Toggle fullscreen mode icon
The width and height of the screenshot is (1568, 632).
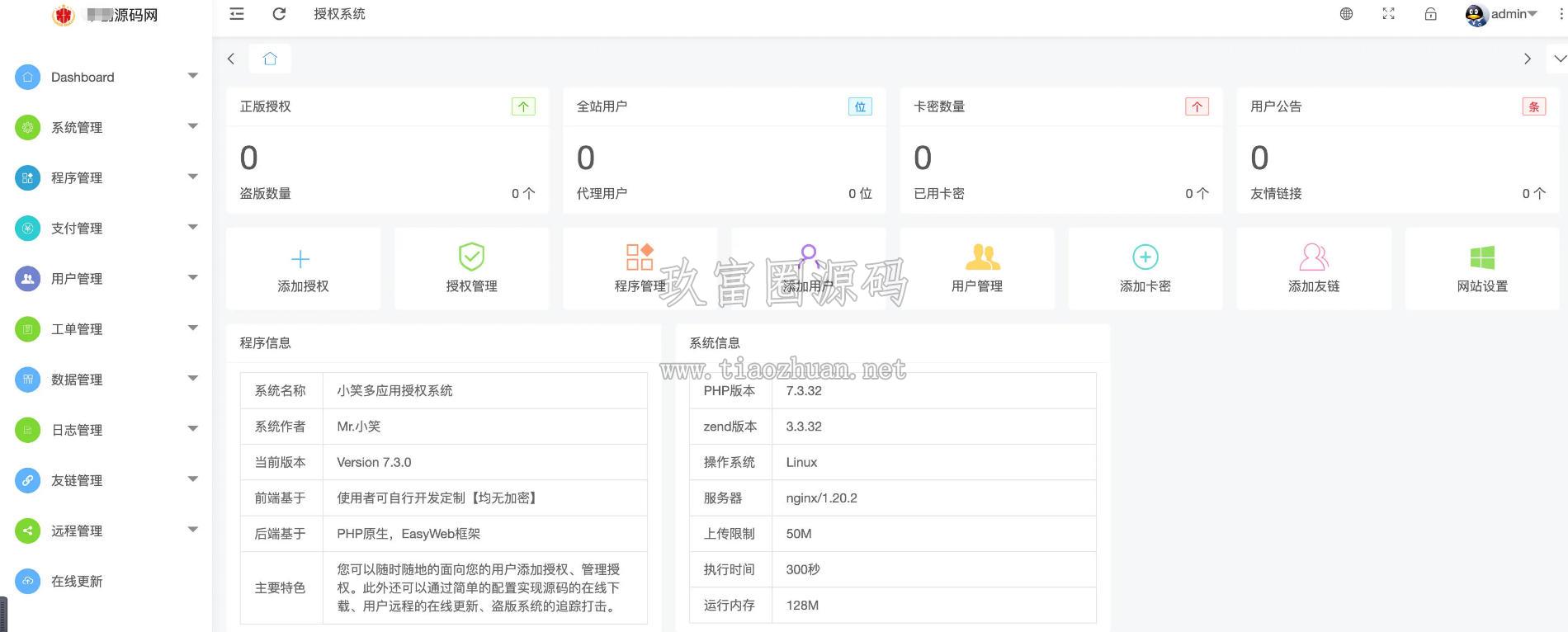point(1388,14)
